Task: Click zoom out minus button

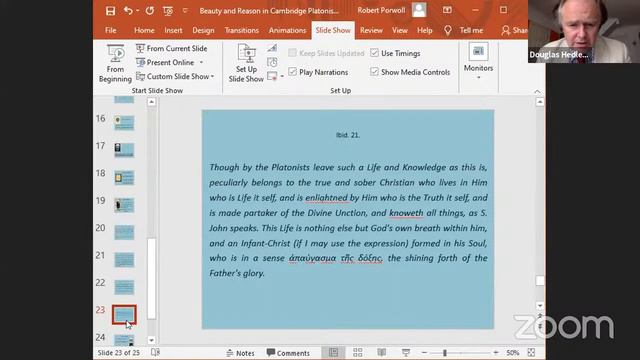Action: (x=424, y=352)
